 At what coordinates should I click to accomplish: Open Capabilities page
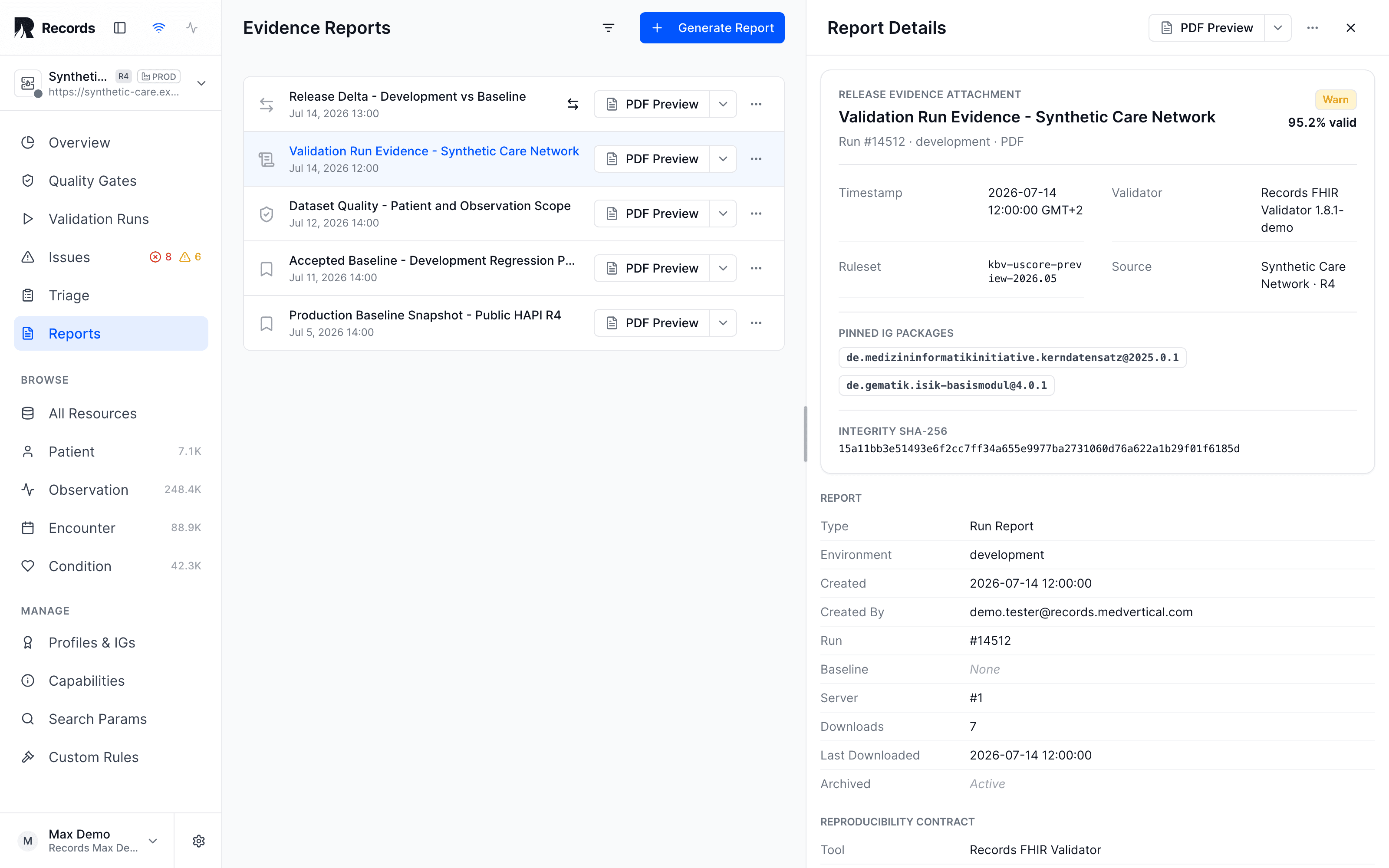111,681
